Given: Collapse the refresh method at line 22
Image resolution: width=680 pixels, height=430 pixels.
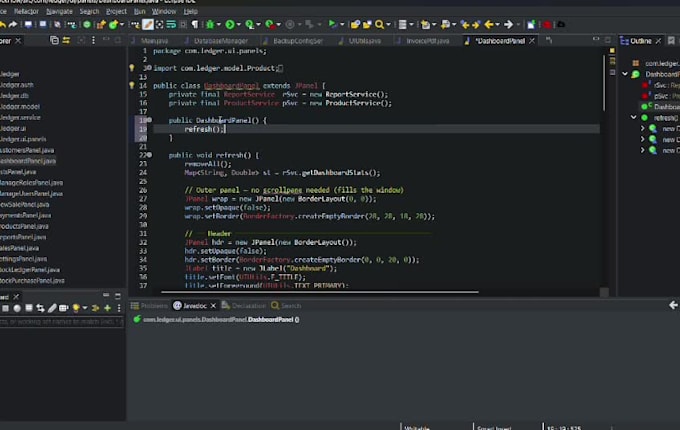Looking at the screenshot, I should point(149,155).
